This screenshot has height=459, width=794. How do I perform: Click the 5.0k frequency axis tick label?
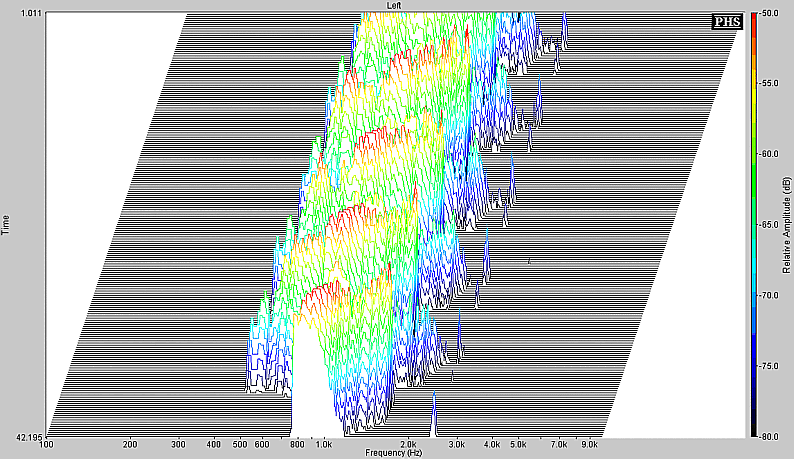point(518,444)
